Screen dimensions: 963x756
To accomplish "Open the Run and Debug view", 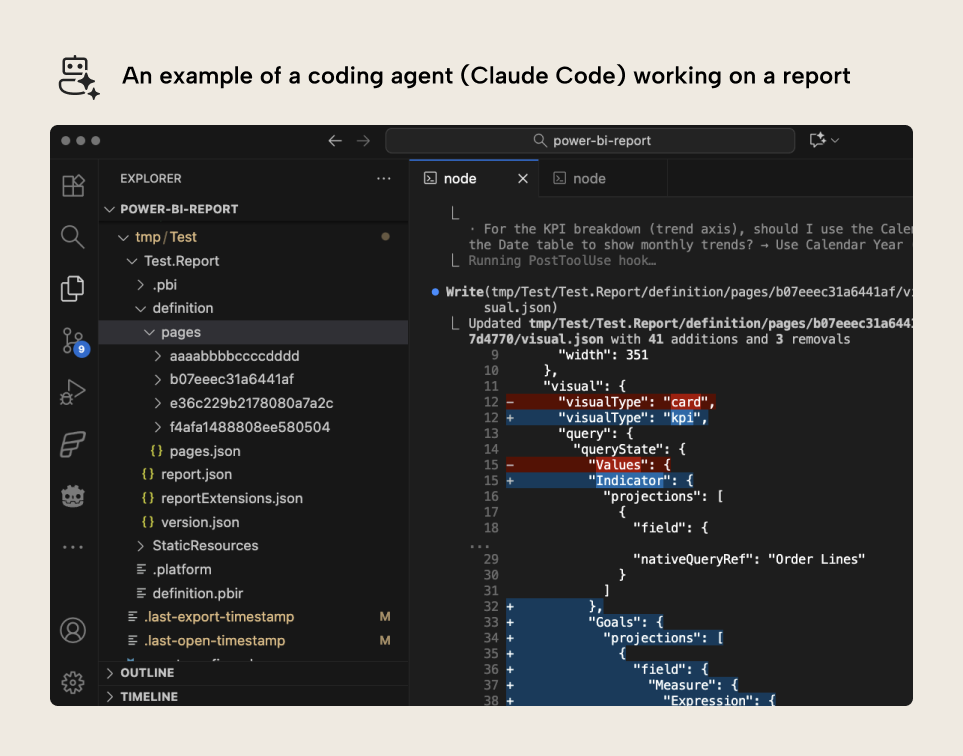I will [73, 392].
